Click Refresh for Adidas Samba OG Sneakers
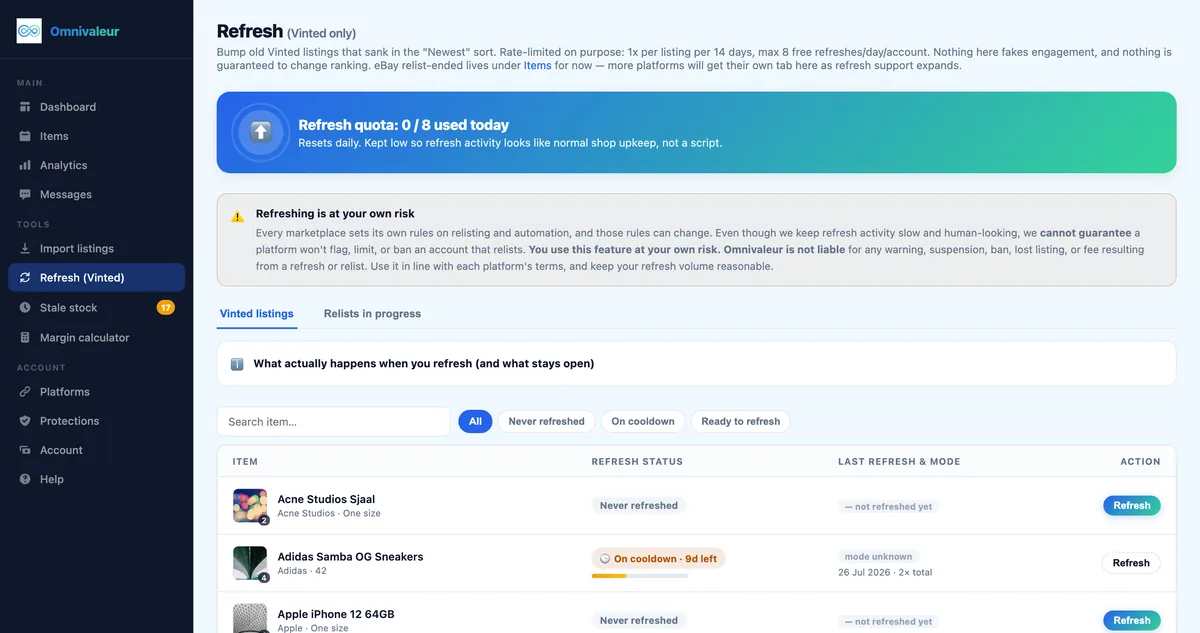 tap(1131, 563)
